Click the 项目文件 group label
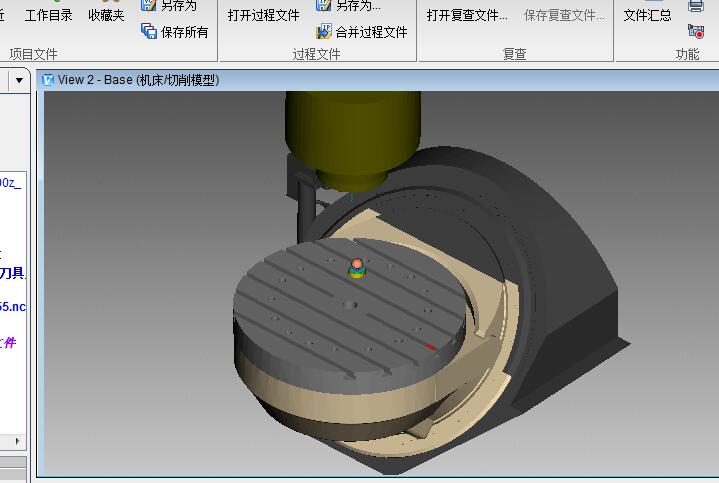Viewport: 719px width, 483px height. click(x=33, y=54)
